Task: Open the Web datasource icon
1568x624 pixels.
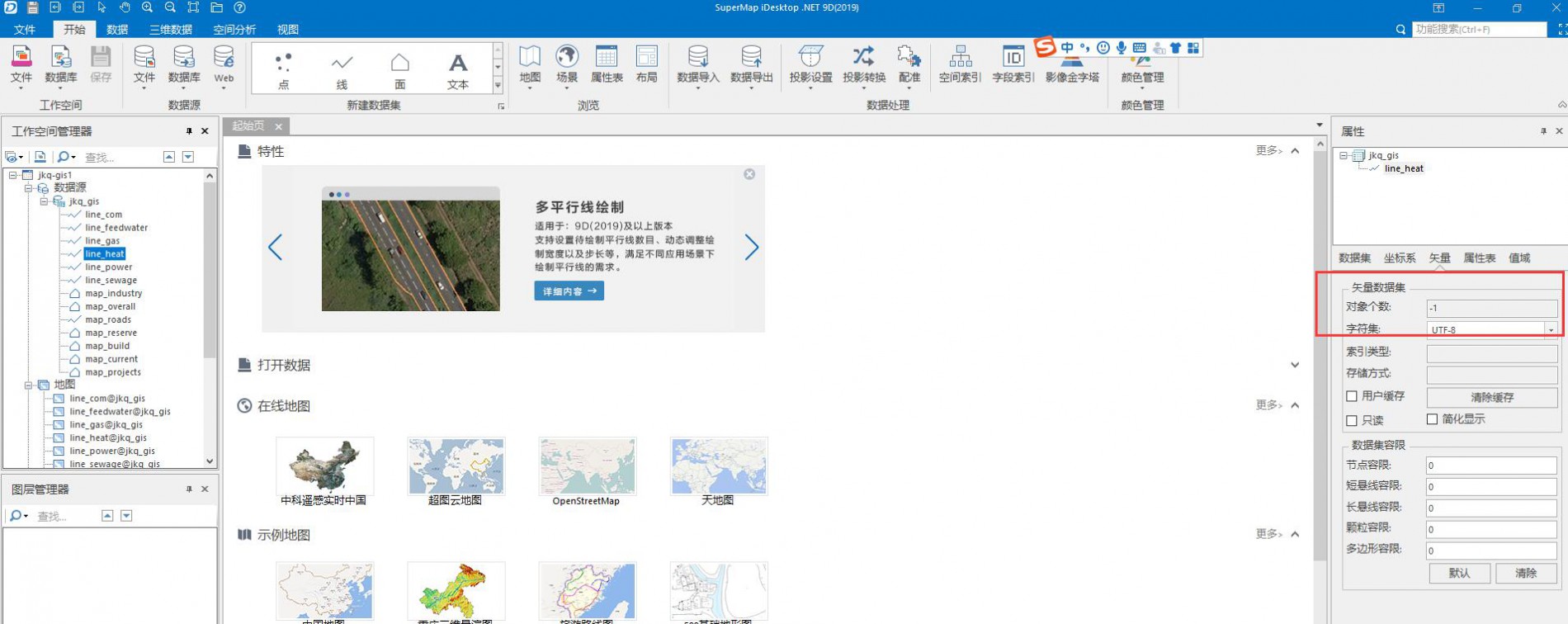Action: click(x=224, y=64)
